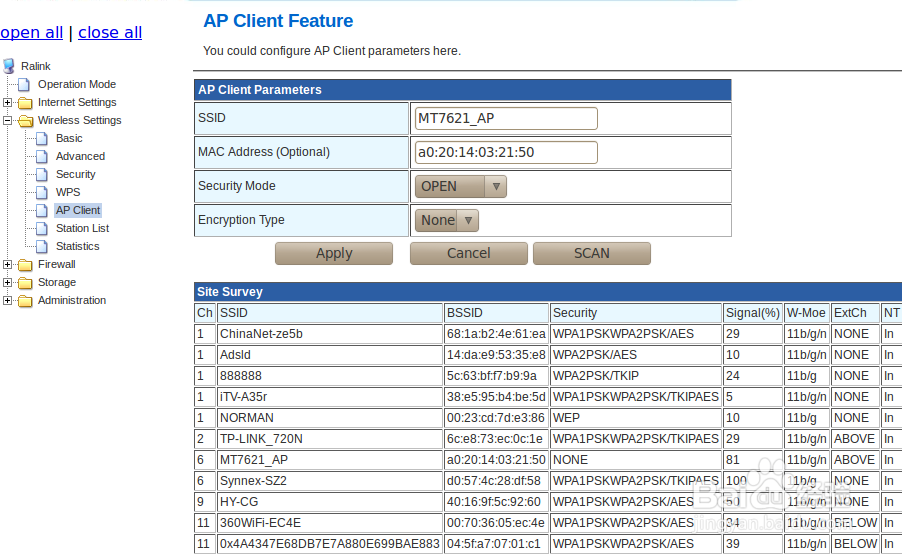
Task: Click the Advanced page icon
Action: click(x=41, y=156)
